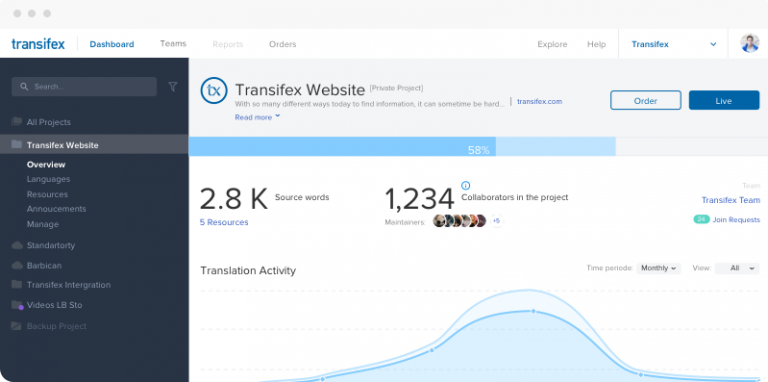This screenshot has width=768, height=382.
Task: Open the Transifex organization dropdown
Action: [x=673, y=44]
